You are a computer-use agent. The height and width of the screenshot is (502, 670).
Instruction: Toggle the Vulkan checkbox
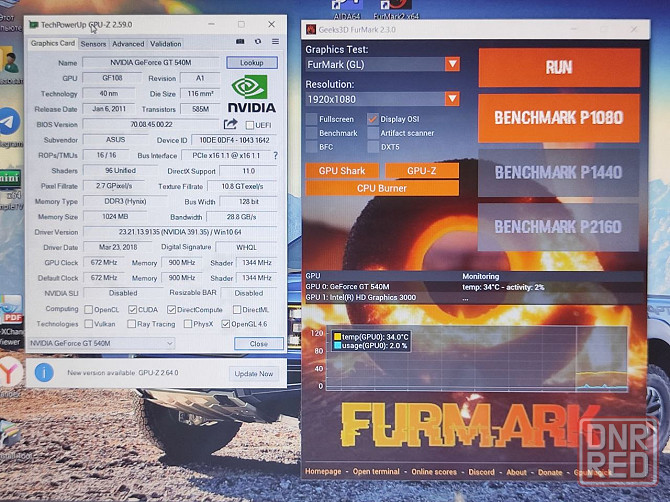[x=88, y=324]
